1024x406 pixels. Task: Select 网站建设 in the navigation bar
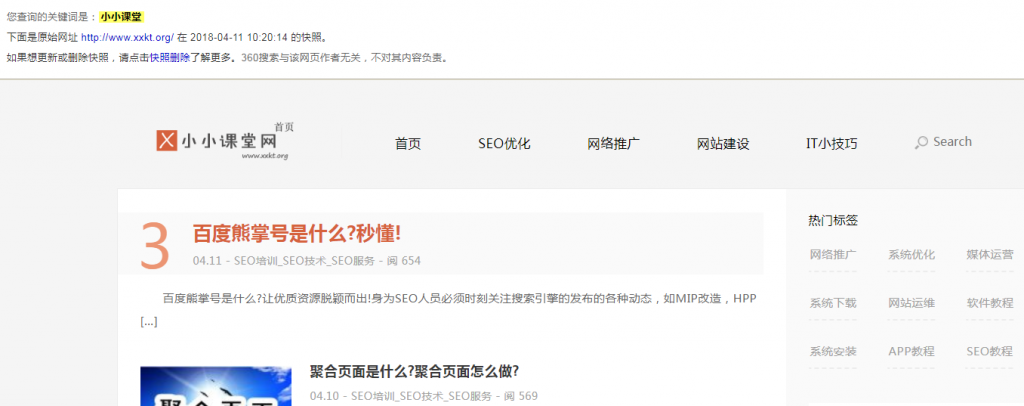723,144
